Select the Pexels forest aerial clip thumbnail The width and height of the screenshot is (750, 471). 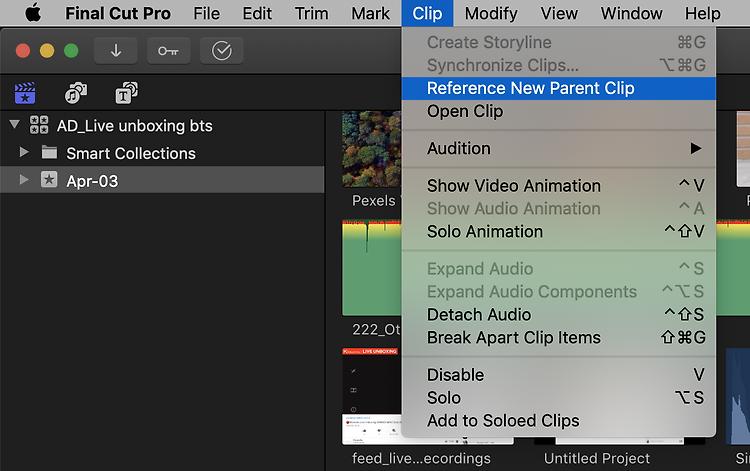(372, 149)
